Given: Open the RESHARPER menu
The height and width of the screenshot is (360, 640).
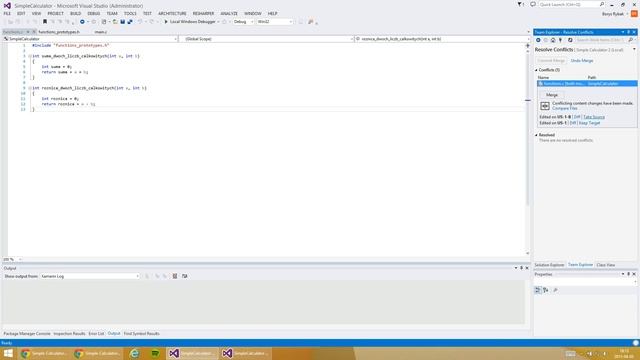Looking at the screenshot, I should click(203, 13).
